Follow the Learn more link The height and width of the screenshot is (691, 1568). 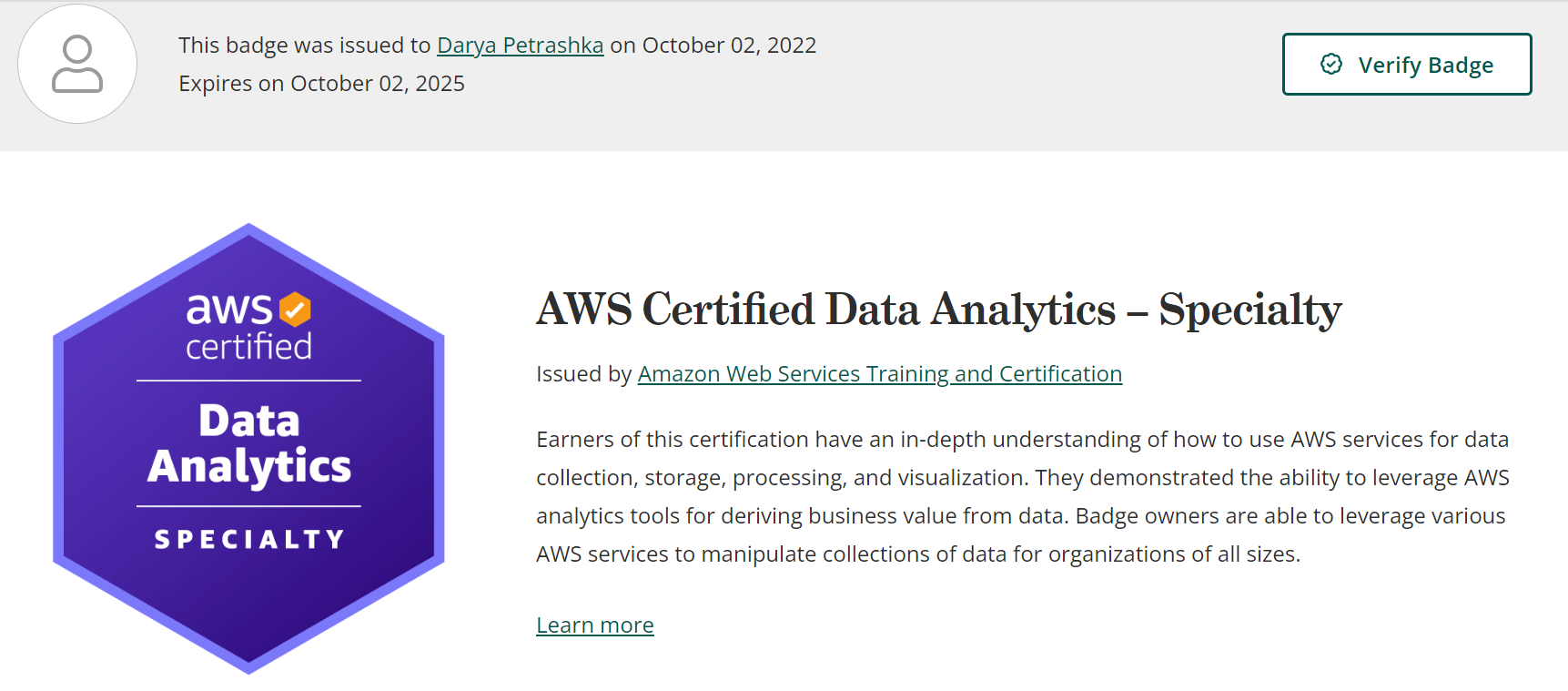(595, 625)
